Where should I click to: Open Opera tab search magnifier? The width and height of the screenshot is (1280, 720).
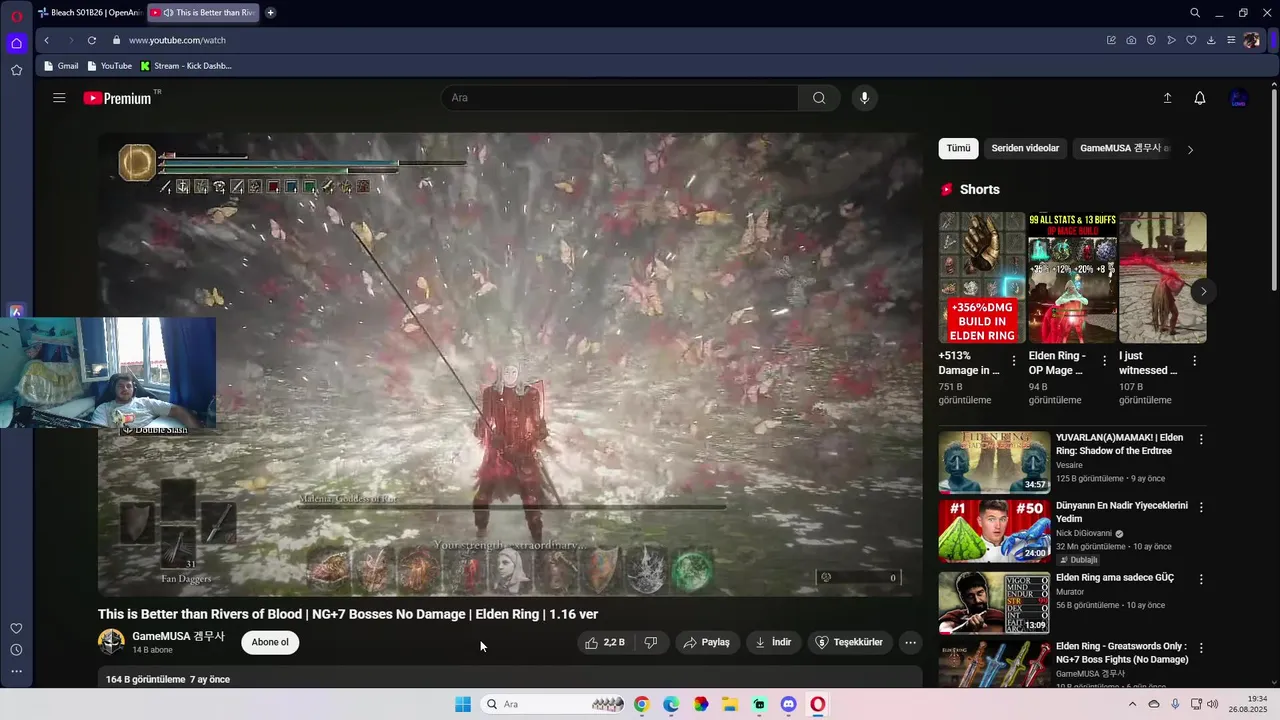pyautogui.click(x=1195, y=13)
